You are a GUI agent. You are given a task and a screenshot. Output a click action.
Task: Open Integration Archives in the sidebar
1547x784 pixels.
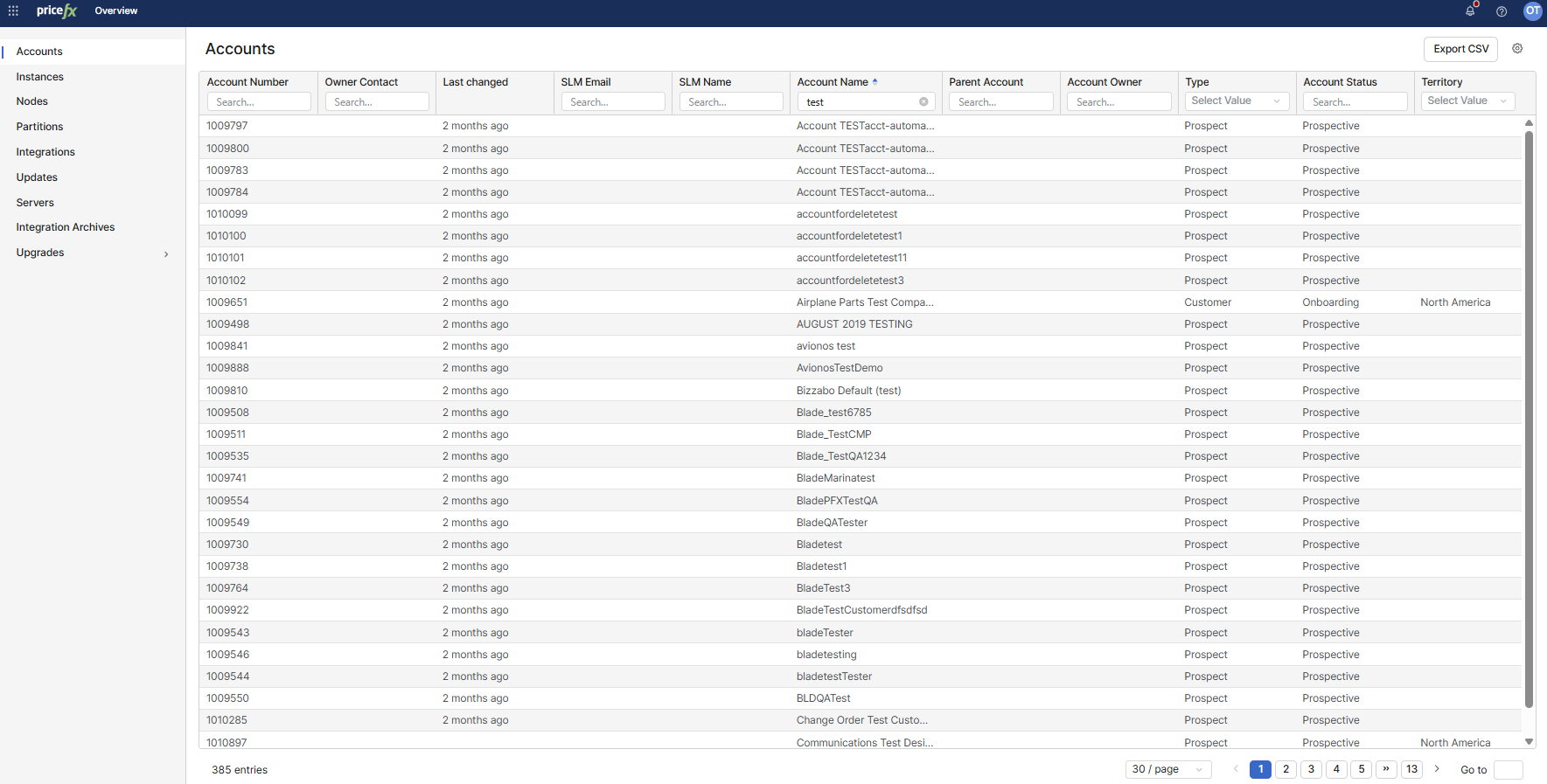pyautogui.click(x=66, y=227)
